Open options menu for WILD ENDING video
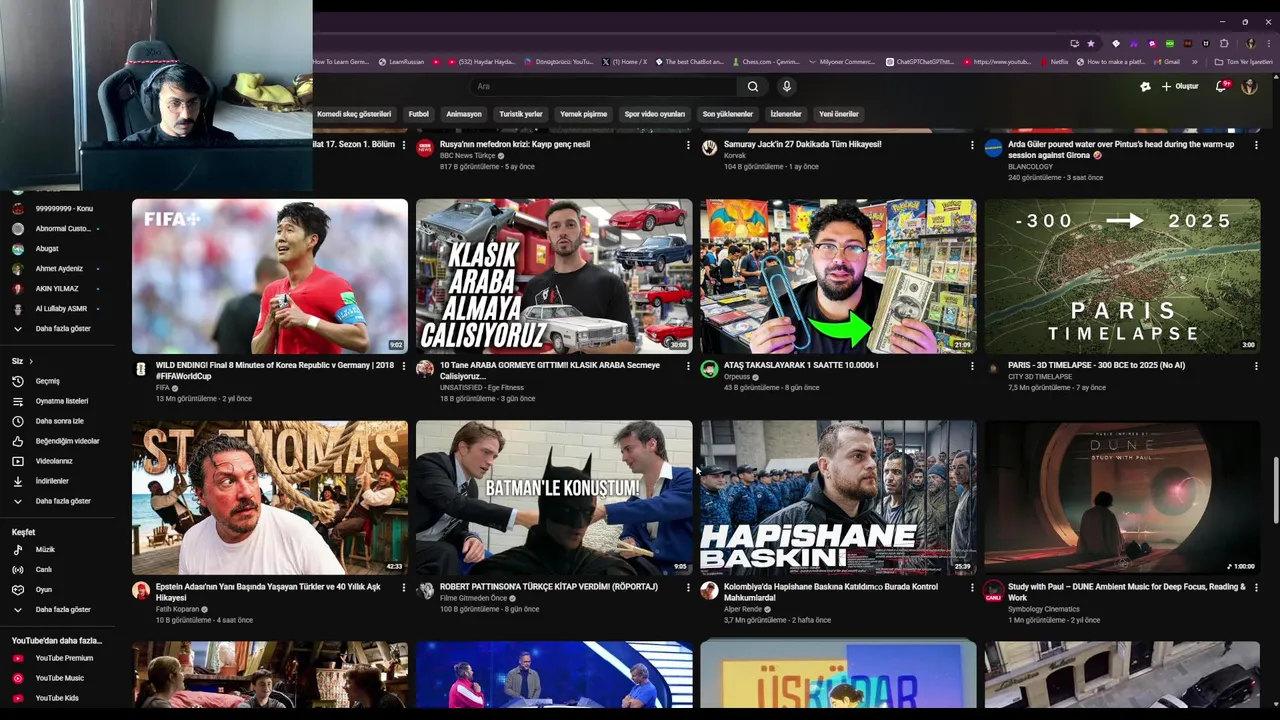The height and width of the screenshot is (720, 1280). pos(404,367)
